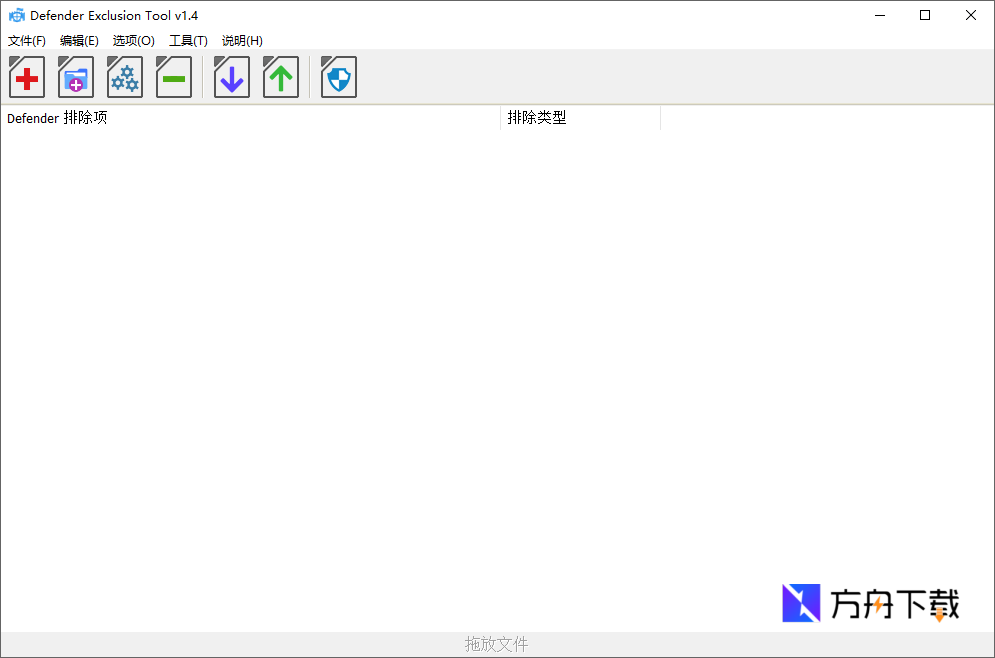Click the empty exclusion list area
995x658 pixels.
[x=400, y=350]
